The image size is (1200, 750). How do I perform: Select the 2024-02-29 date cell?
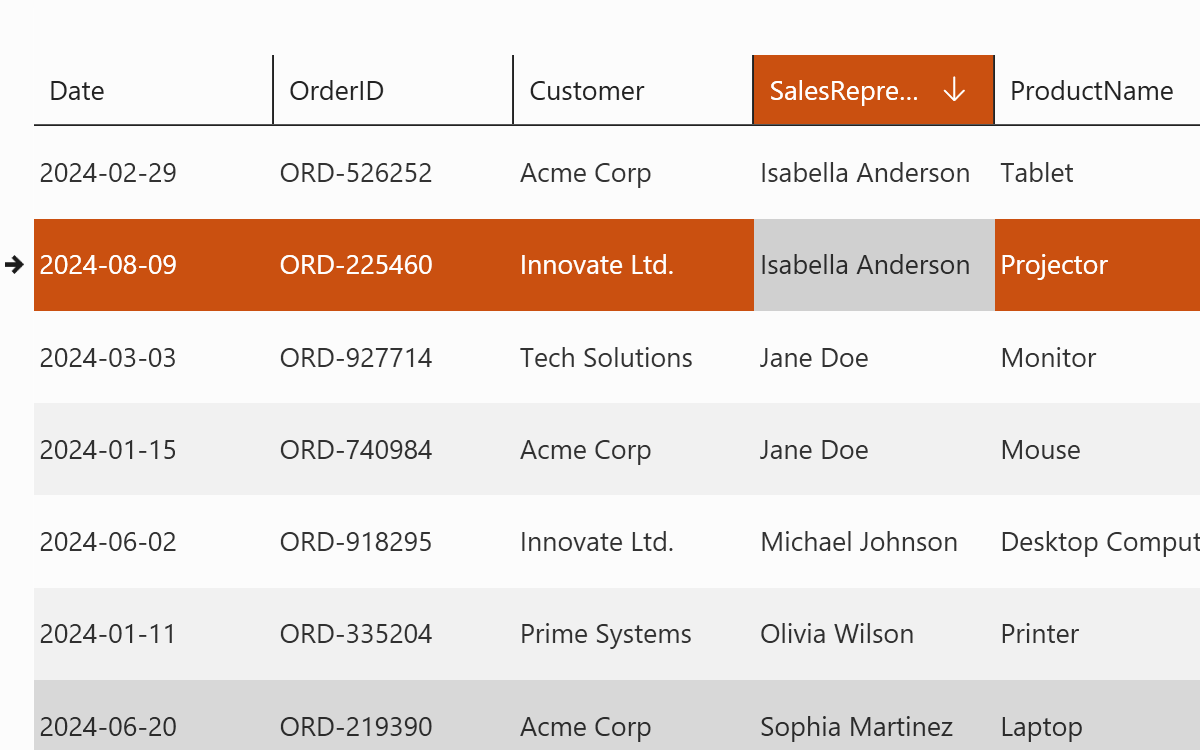[x=108, y=173]
